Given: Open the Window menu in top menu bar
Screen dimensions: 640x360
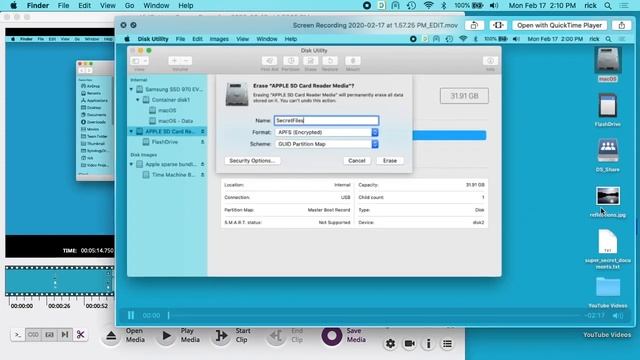Looking at the screenshot, I should 156,6.
